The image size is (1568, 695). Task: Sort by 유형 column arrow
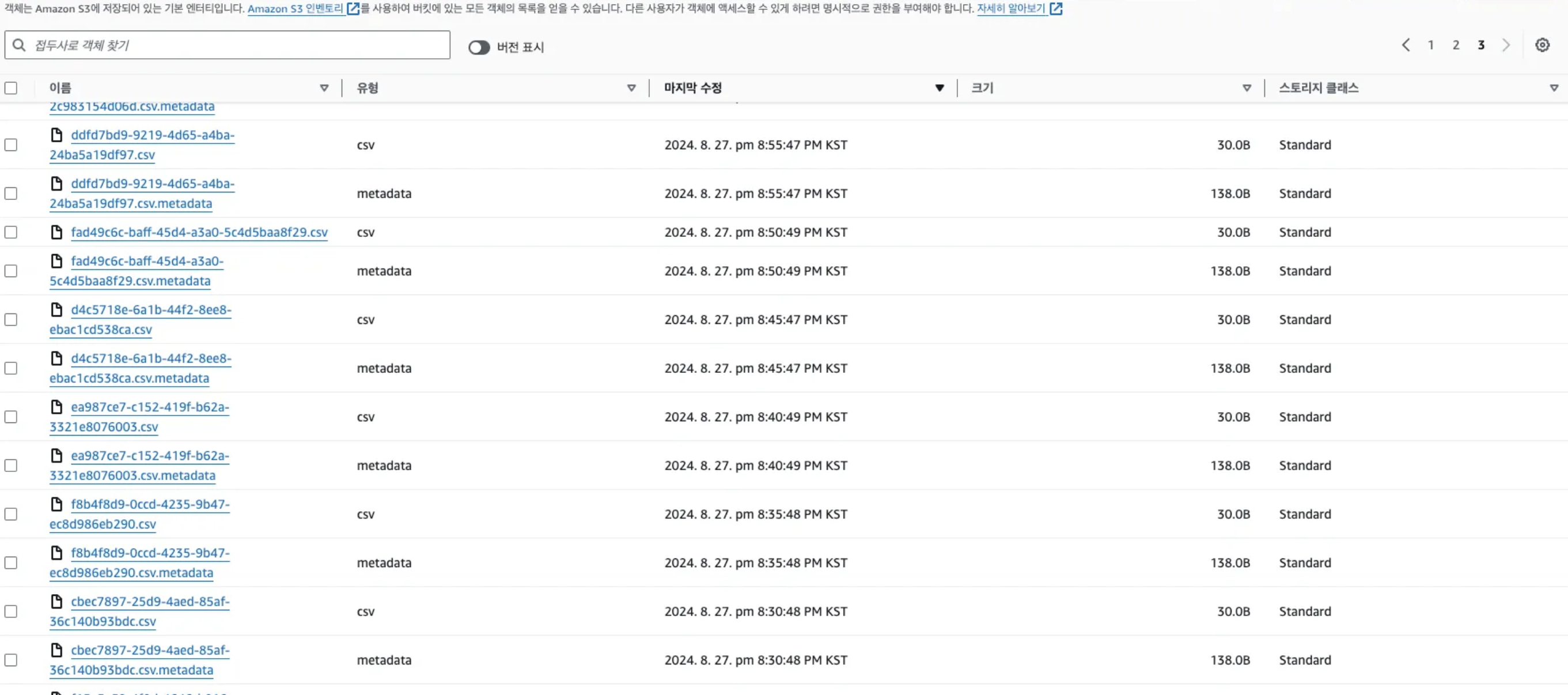point(631,88)
